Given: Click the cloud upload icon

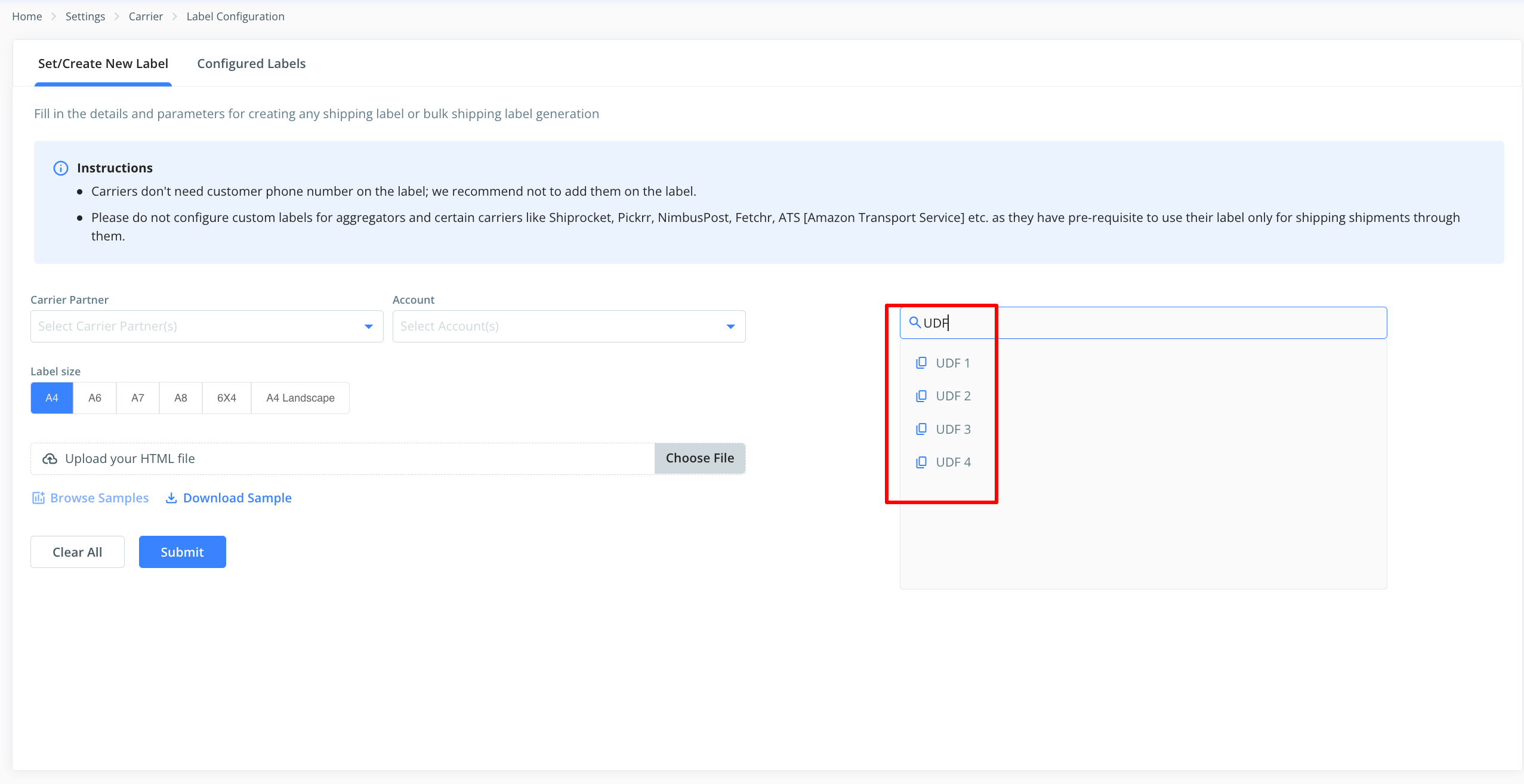Looking at the screenshot, I should coord(50,459).
